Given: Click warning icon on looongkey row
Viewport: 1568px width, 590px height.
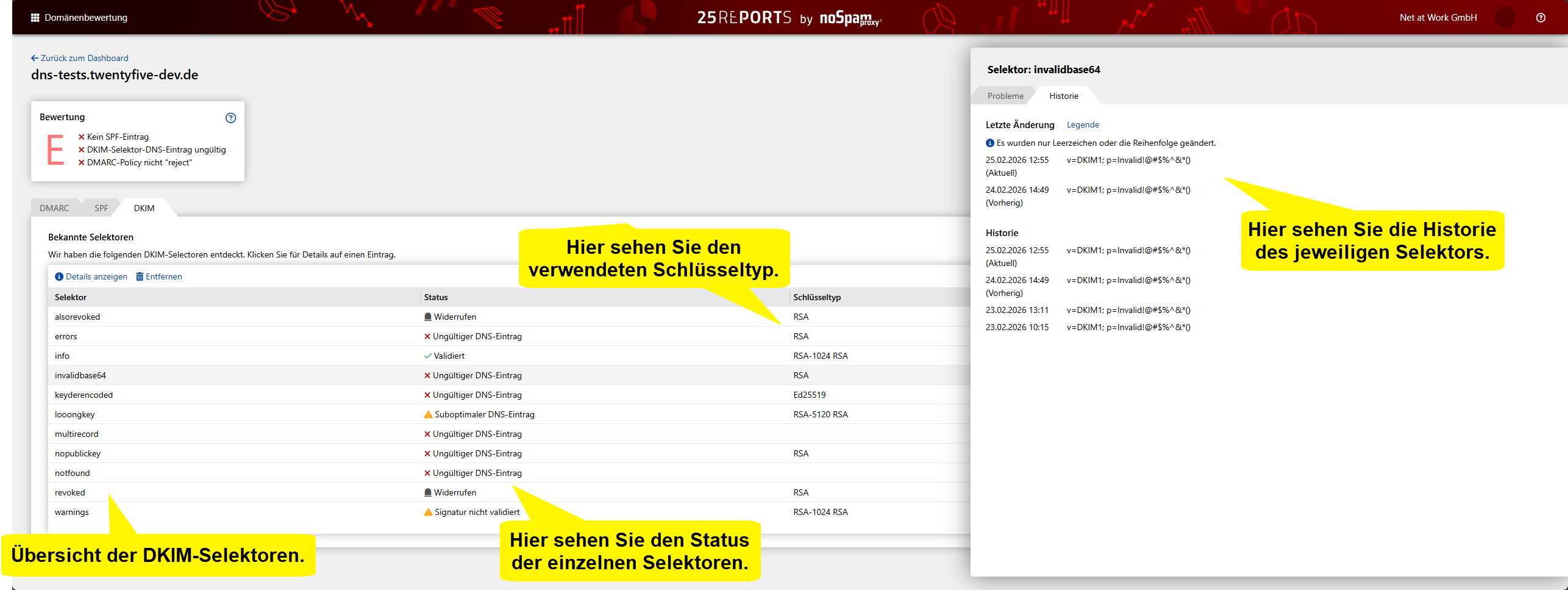Looking at the screenshot, I should pos(428,415).
